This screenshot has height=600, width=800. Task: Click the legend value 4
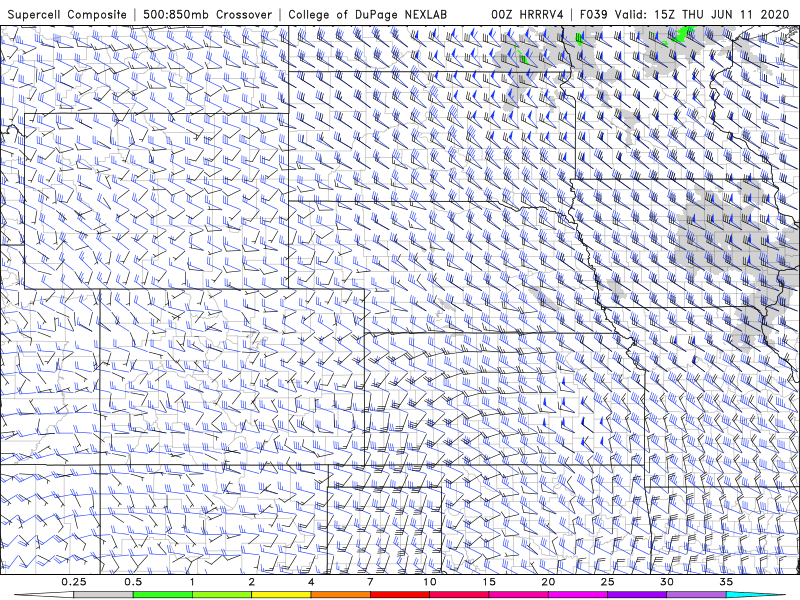click(311, 582)
